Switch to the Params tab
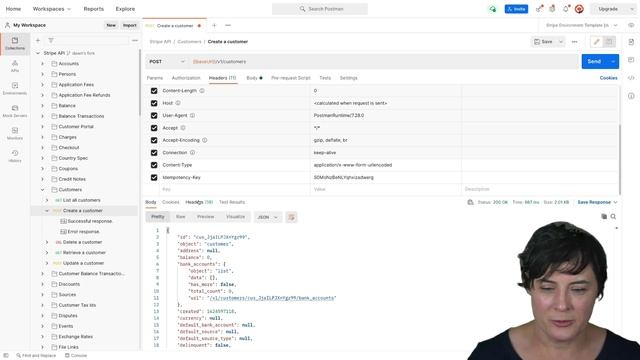 coord(155,78)
